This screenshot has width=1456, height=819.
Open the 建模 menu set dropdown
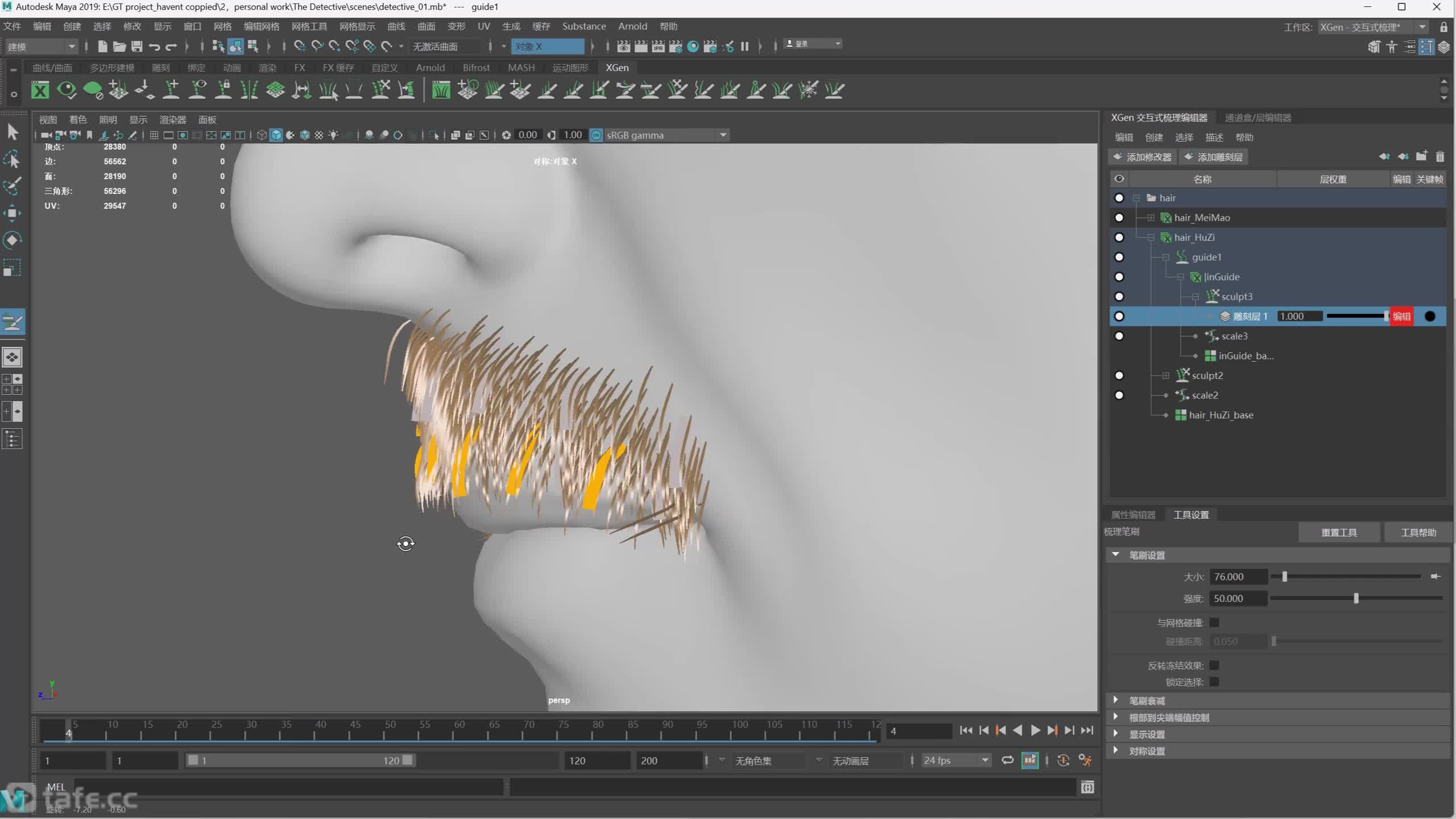(x=41, y=46)
